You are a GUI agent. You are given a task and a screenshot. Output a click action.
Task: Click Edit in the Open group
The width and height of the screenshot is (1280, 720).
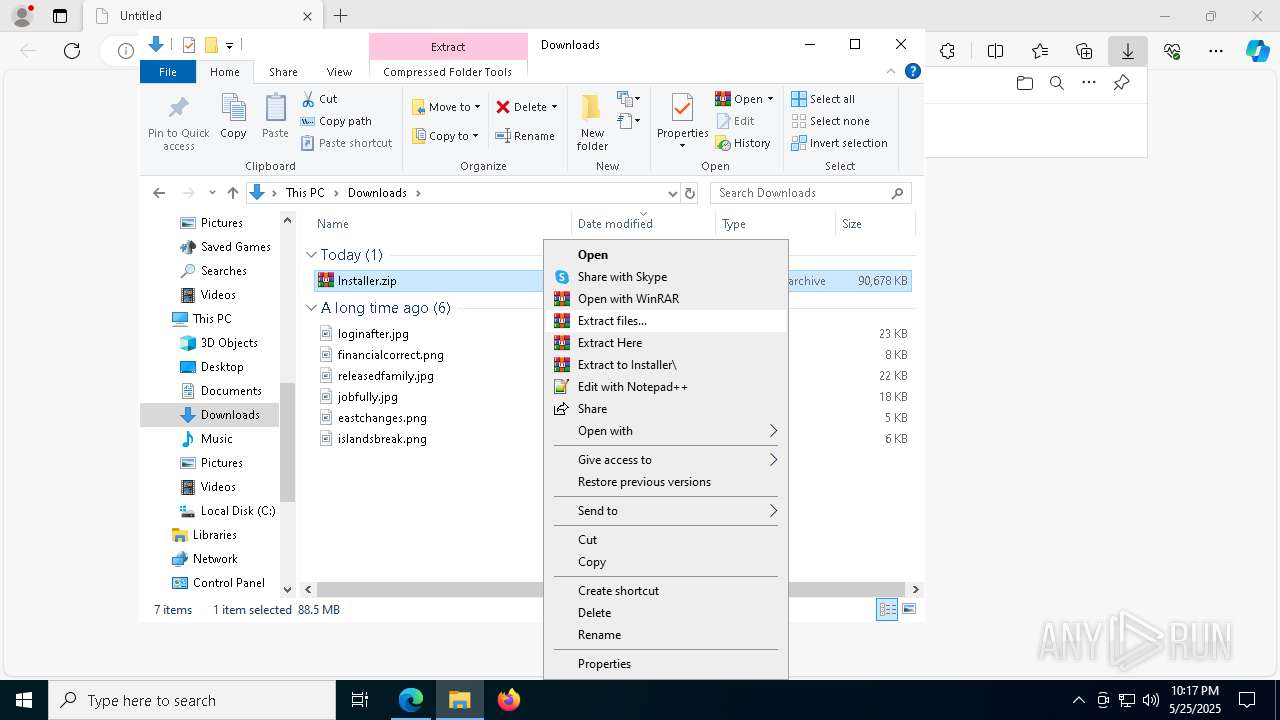pos(735,121)
